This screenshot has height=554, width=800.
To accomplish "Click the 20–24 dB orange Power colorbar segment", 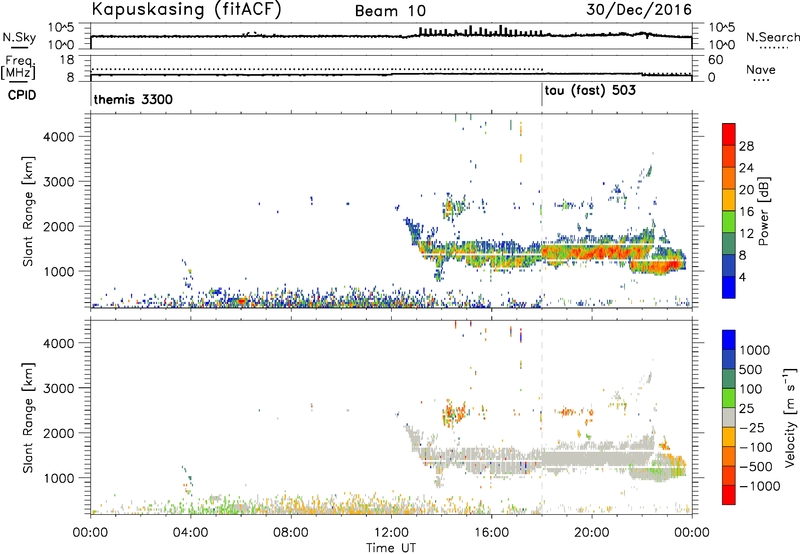I will [x=729, y=178].
